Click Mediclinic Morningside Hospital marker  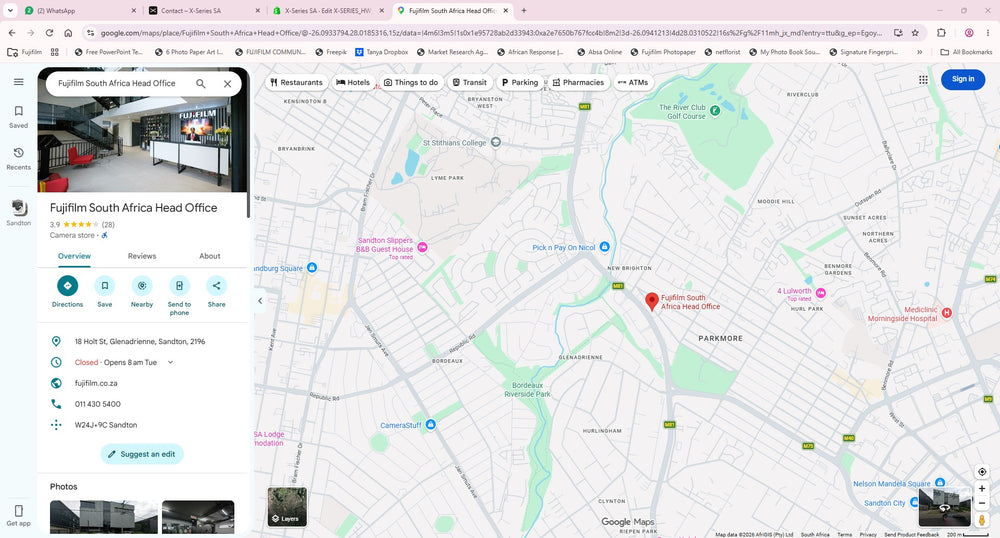point(946,313)
